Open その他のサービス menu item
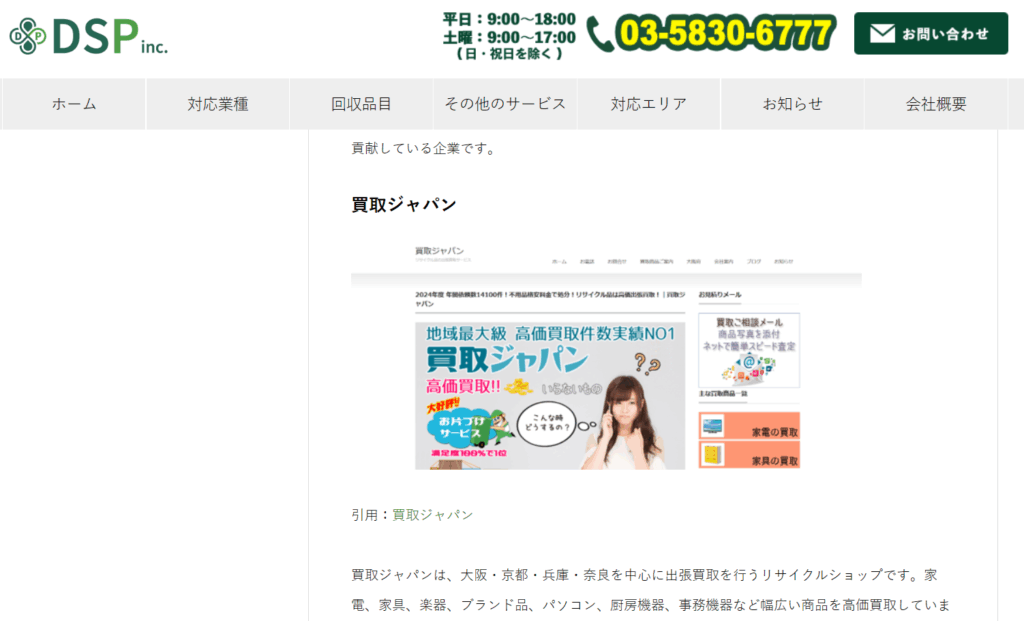Viewport: 1024px width, 621px height. coord(505,104)
